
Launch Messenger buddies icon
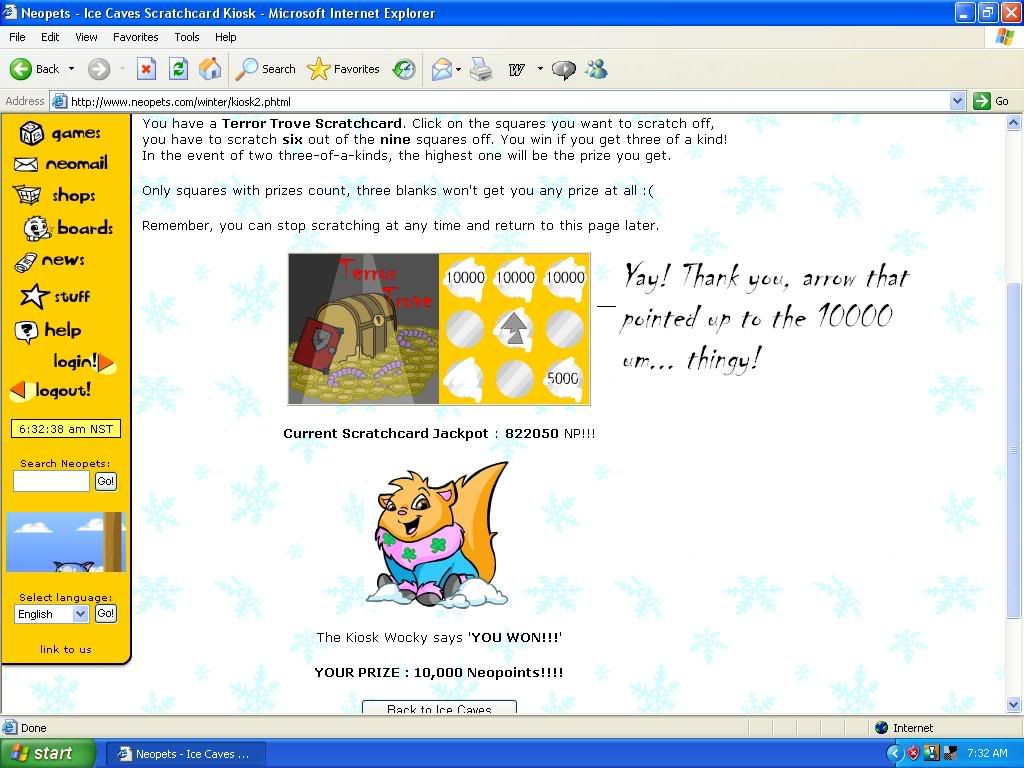[596, 69]
